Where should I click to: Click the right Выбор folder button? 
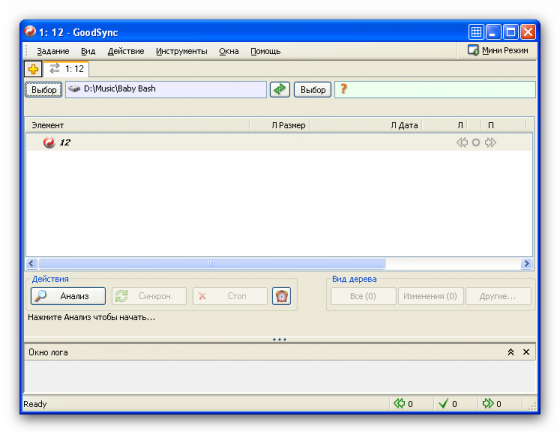pyautogui.click(x=312, y=90)
